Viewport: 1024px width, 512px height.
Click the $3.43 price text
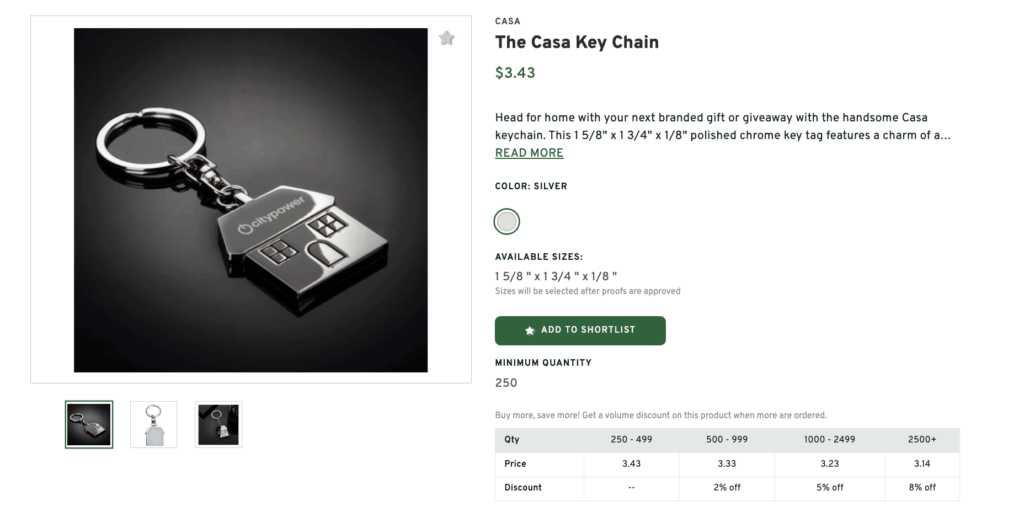coord(516,73)
